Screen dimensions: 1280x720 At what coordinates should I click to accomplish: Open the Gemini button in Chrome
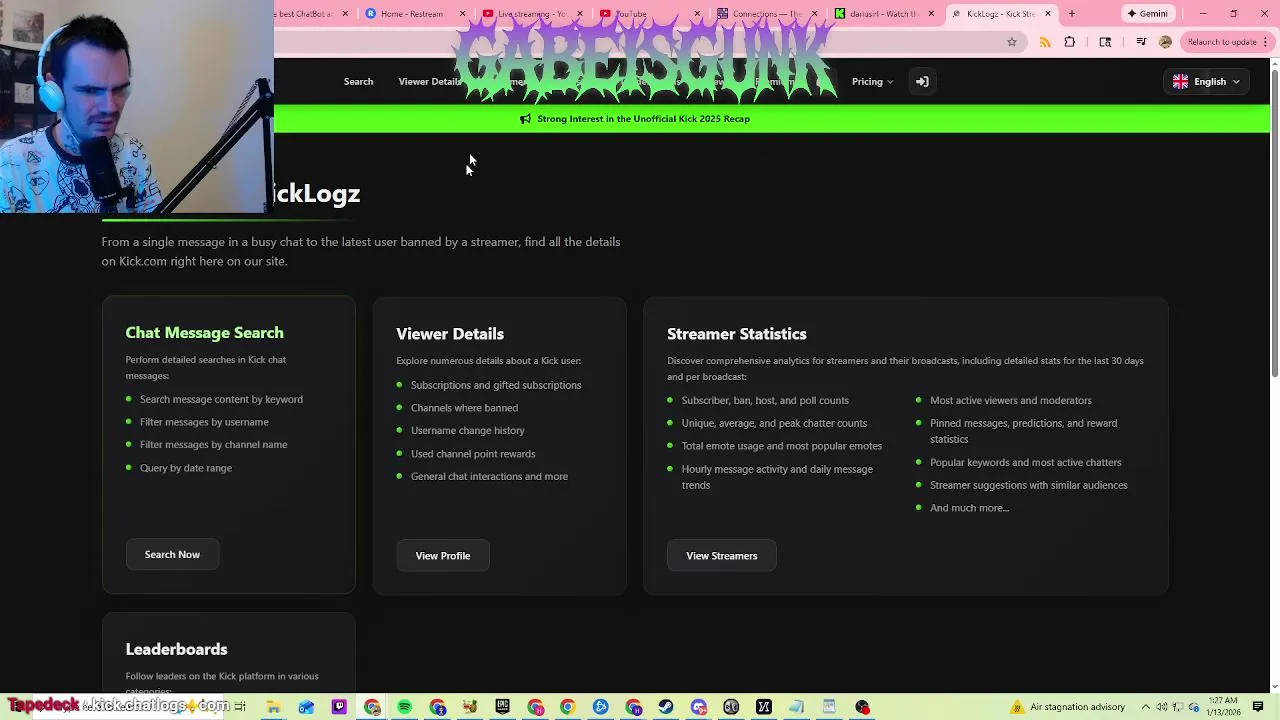[x=1147, y=14]
